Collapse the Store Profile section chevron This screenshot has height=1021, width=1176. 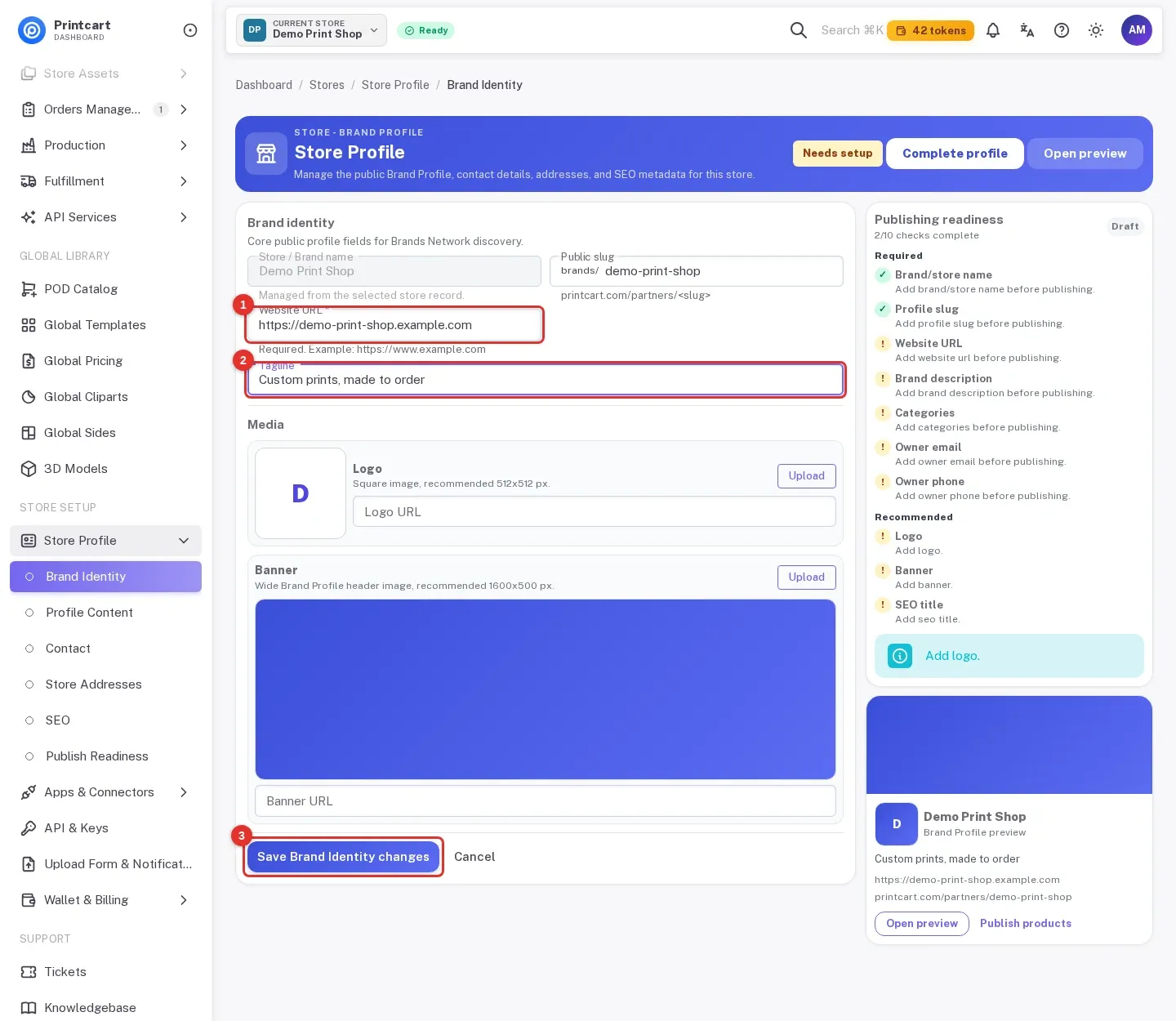point(184,541)
